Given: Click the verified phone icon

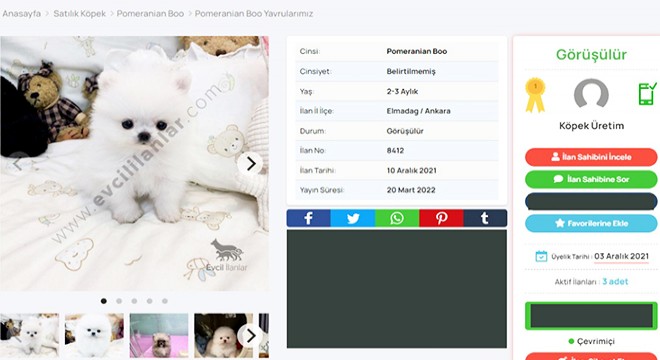Looking at the screenshot, I should (647, 93).
